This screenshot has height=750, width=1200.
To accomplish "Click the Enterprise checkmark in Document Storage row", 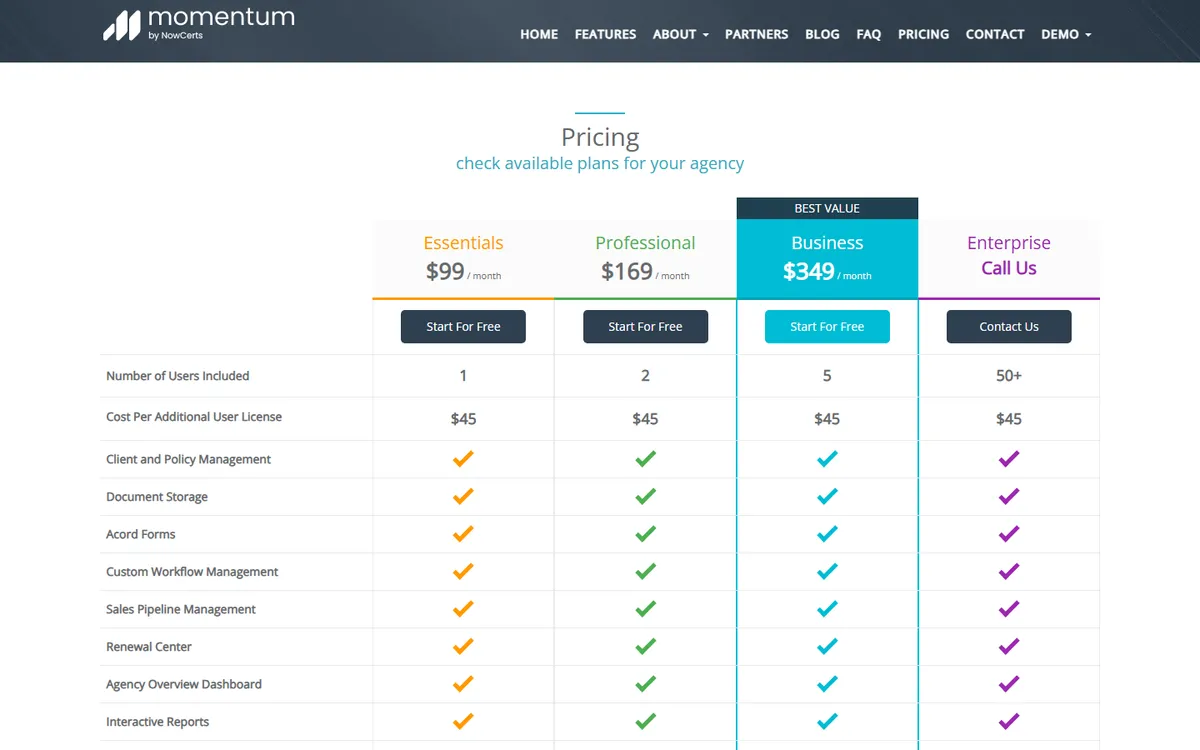I will tap(1009, 496).
